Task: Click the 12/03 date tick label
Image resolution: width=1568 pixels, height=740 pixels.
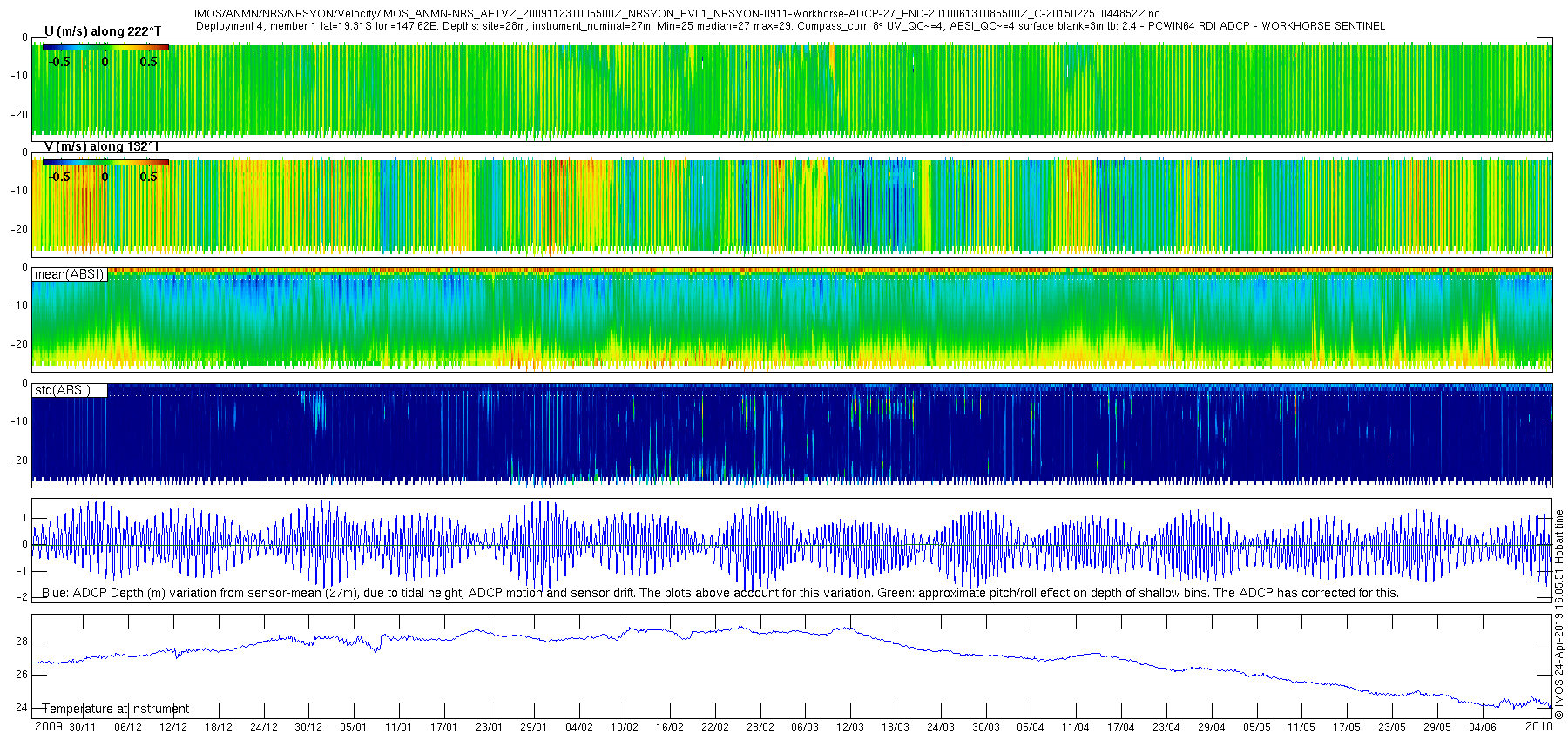Action: click(x=849, y=728)
